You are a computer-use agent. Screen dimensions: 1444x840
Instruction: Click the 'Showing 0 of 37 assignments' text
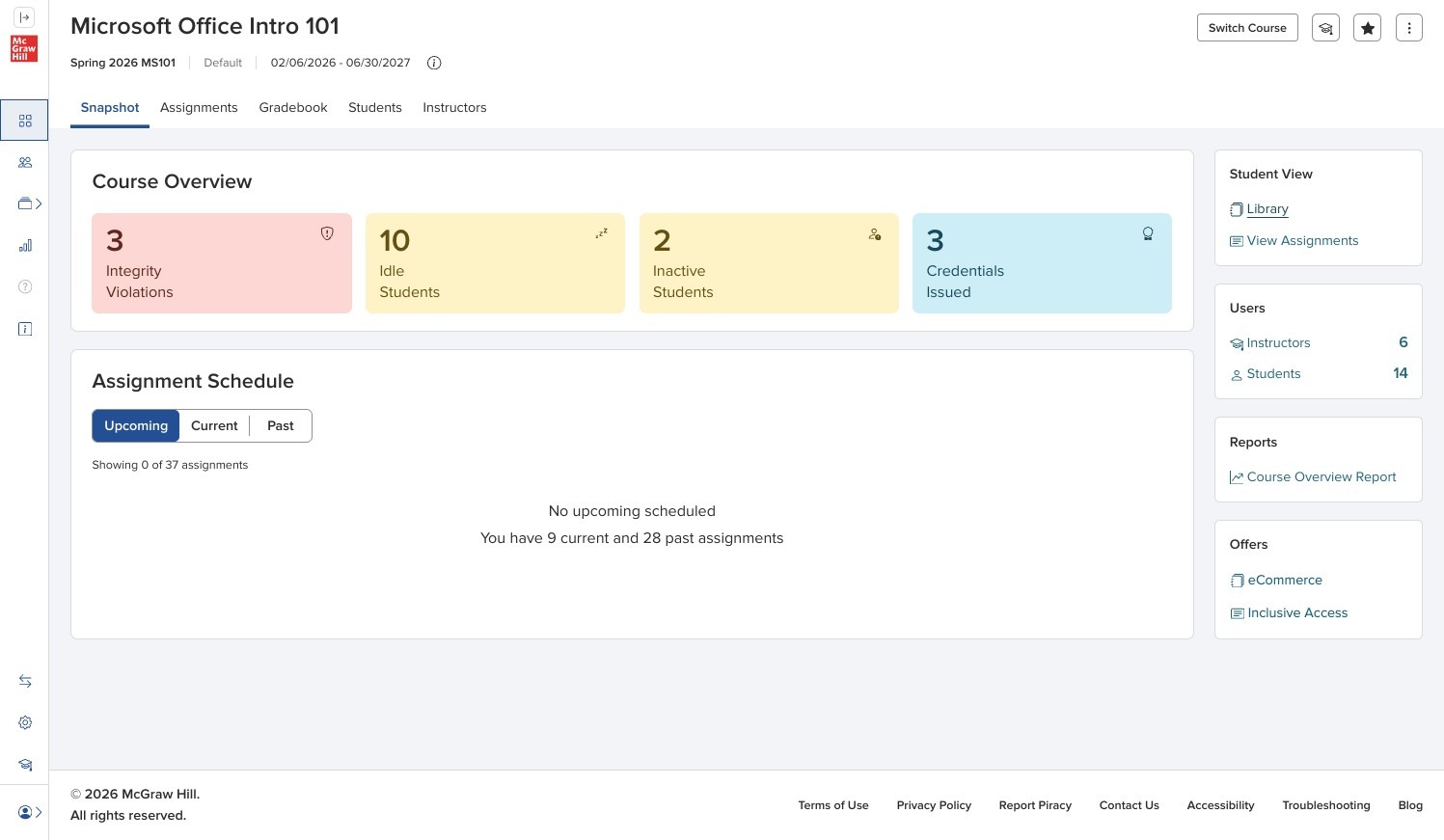(x=170, y=465)
